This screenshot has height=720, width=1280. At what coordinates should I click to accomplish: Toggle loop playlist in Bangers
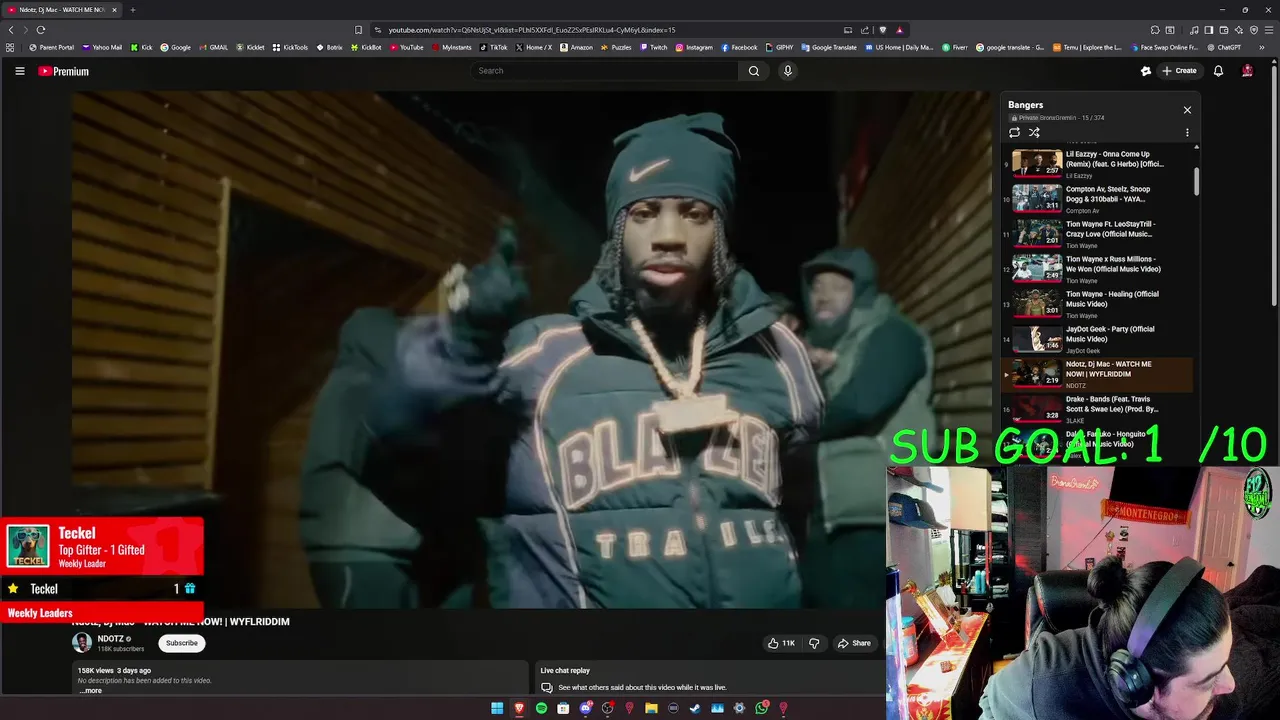(x=1014, y=132)
